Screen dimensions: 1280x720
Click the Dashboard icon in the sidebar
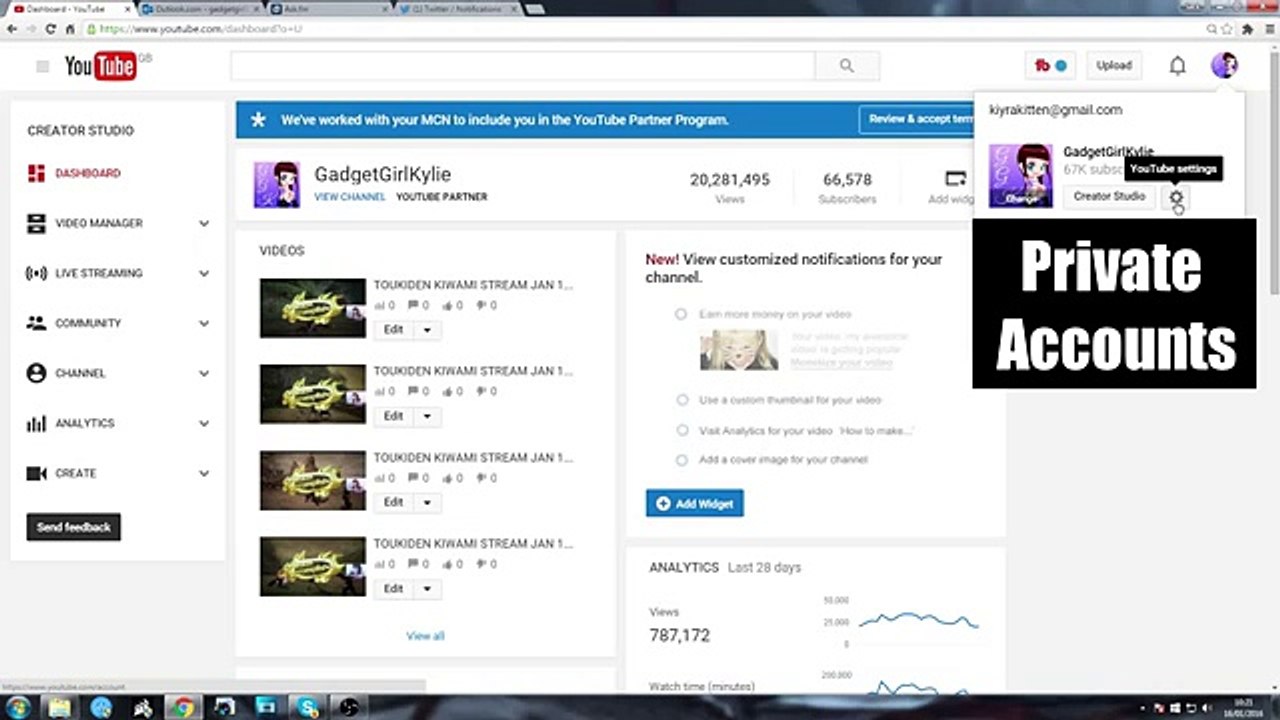click(36, 174)
